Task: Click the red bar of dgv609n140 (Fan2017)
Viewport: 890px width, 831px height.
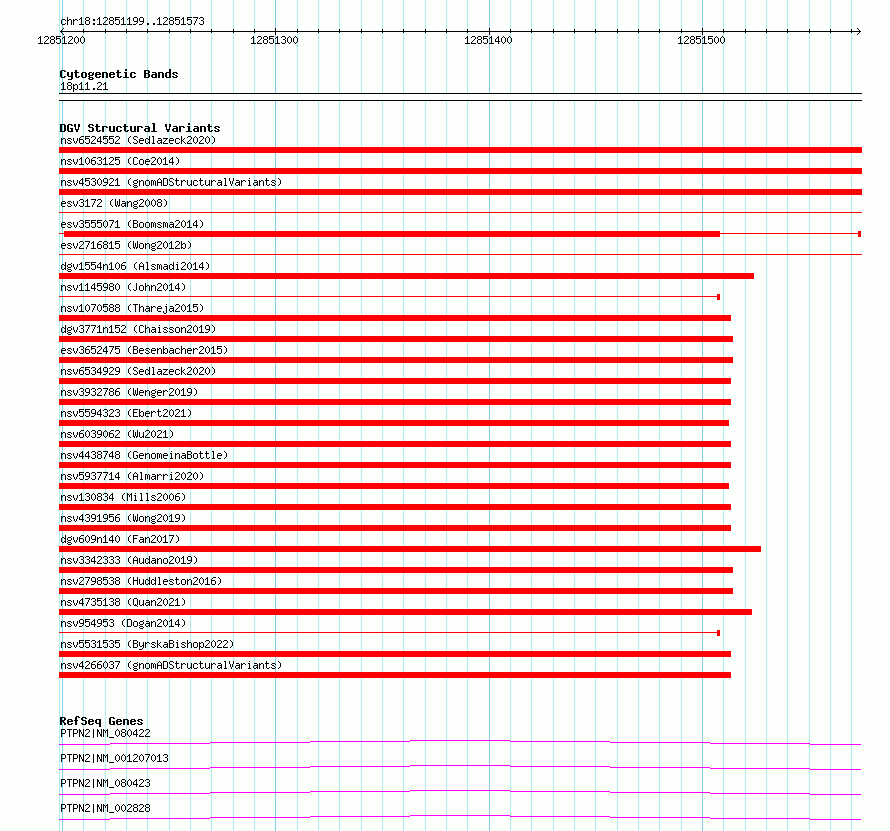Action: click(x=410, y=549)
